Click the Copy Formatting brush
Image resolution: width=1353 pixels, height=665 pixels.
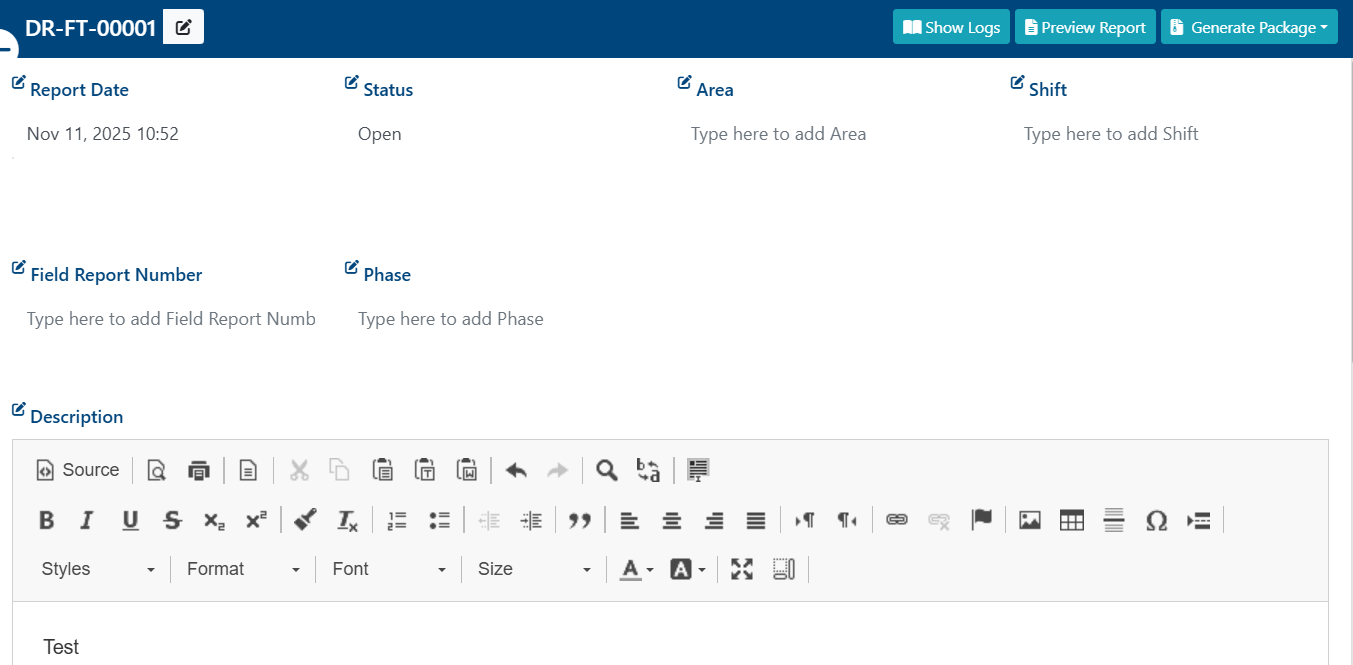click(306, 520)
